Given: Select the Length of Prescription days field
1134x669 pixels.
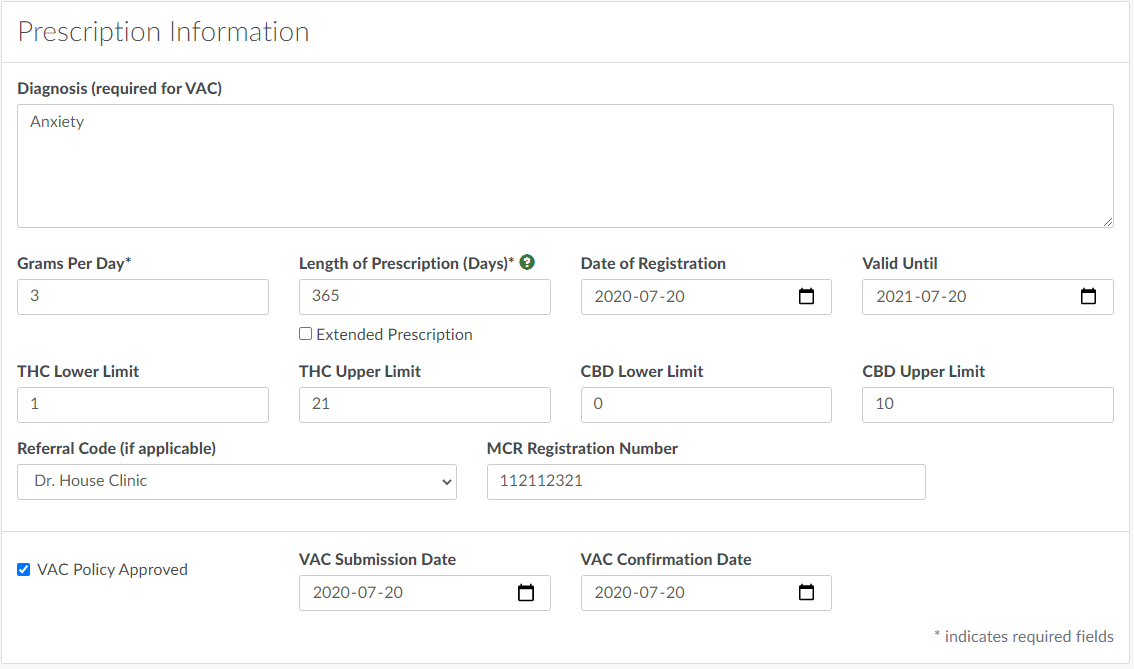Looking at the screenshot, I should tap(424, 297).
